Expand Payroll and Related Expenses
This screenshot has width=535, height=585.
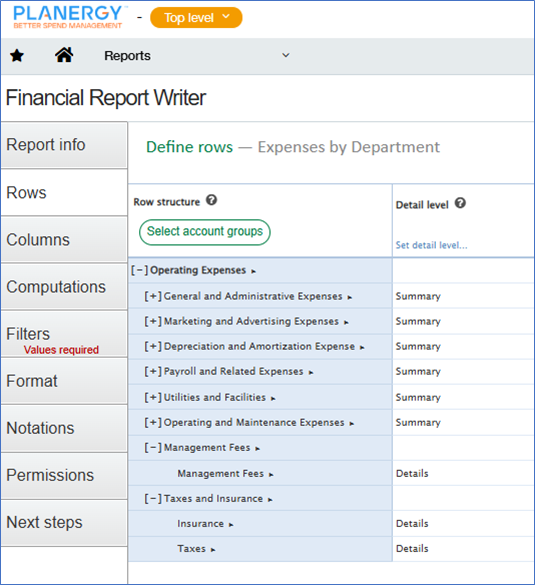point(153,372)
